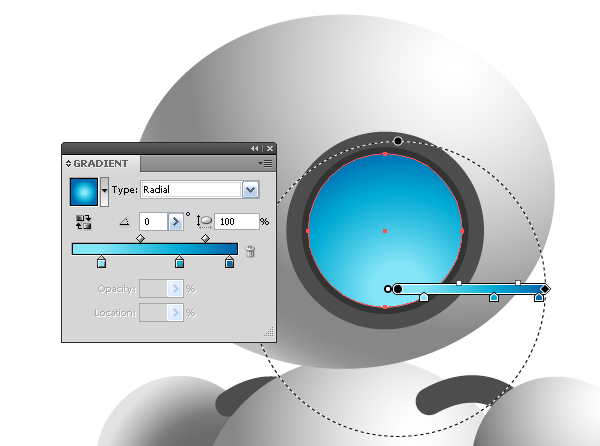The height and width of the screenshot is (446, 600).
Task: Select the left midpoint diamond on gradient slider
Action: pos(140,238)
